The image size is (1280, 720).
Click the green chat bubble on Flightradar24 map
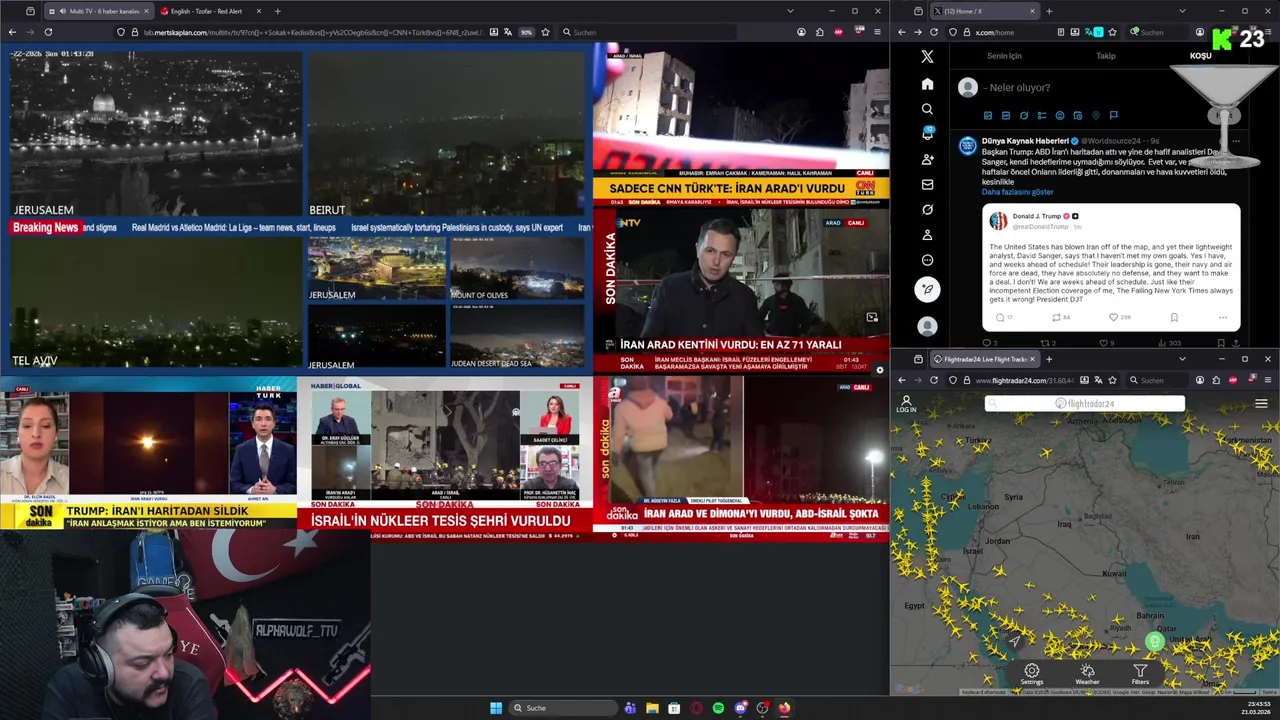1154,641
